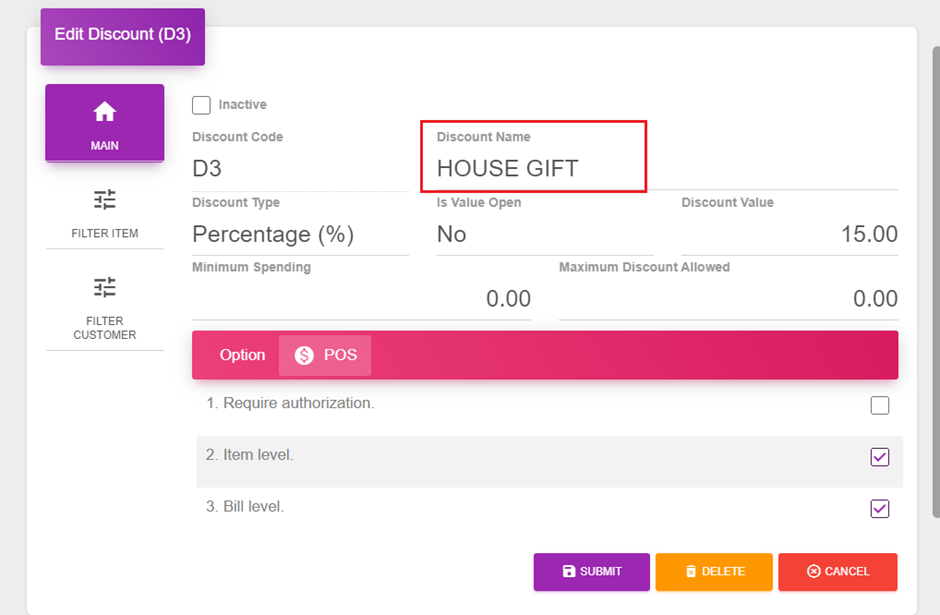This screenshot has height=615, width=940.
Task: Click the save icon on Submit button
Action: [569, 572]
